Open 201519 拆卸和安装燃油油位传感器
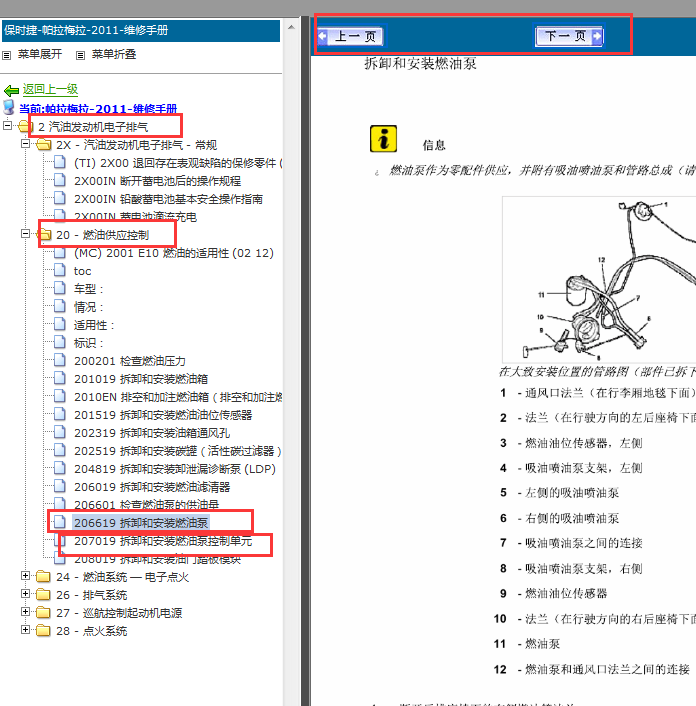696x706 pixels. pyautogui.click(x=163, y=415)
